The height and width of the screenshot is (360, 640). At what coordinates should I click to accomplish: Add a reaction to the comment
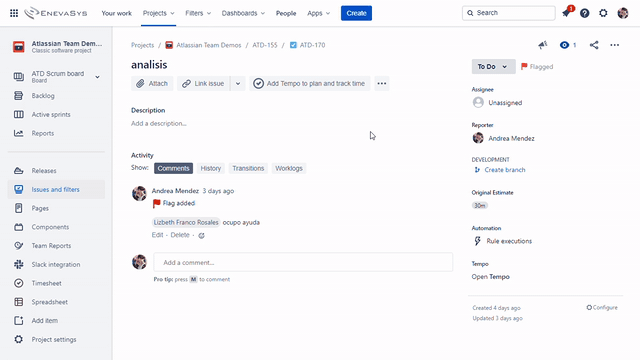pyautogui.click(x=201, y=235)
